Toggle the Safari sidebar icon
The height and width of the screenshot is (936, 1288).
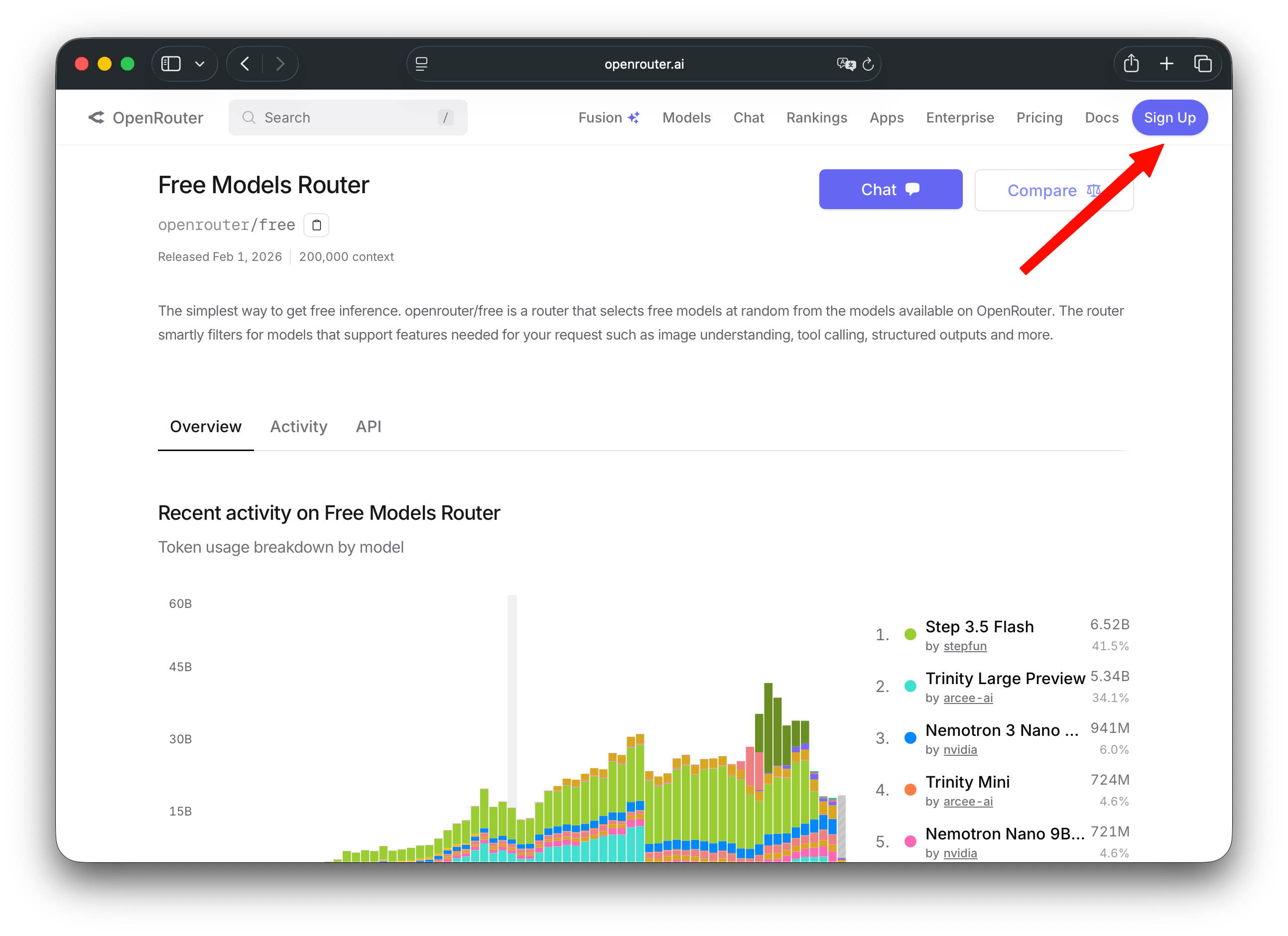171,64
